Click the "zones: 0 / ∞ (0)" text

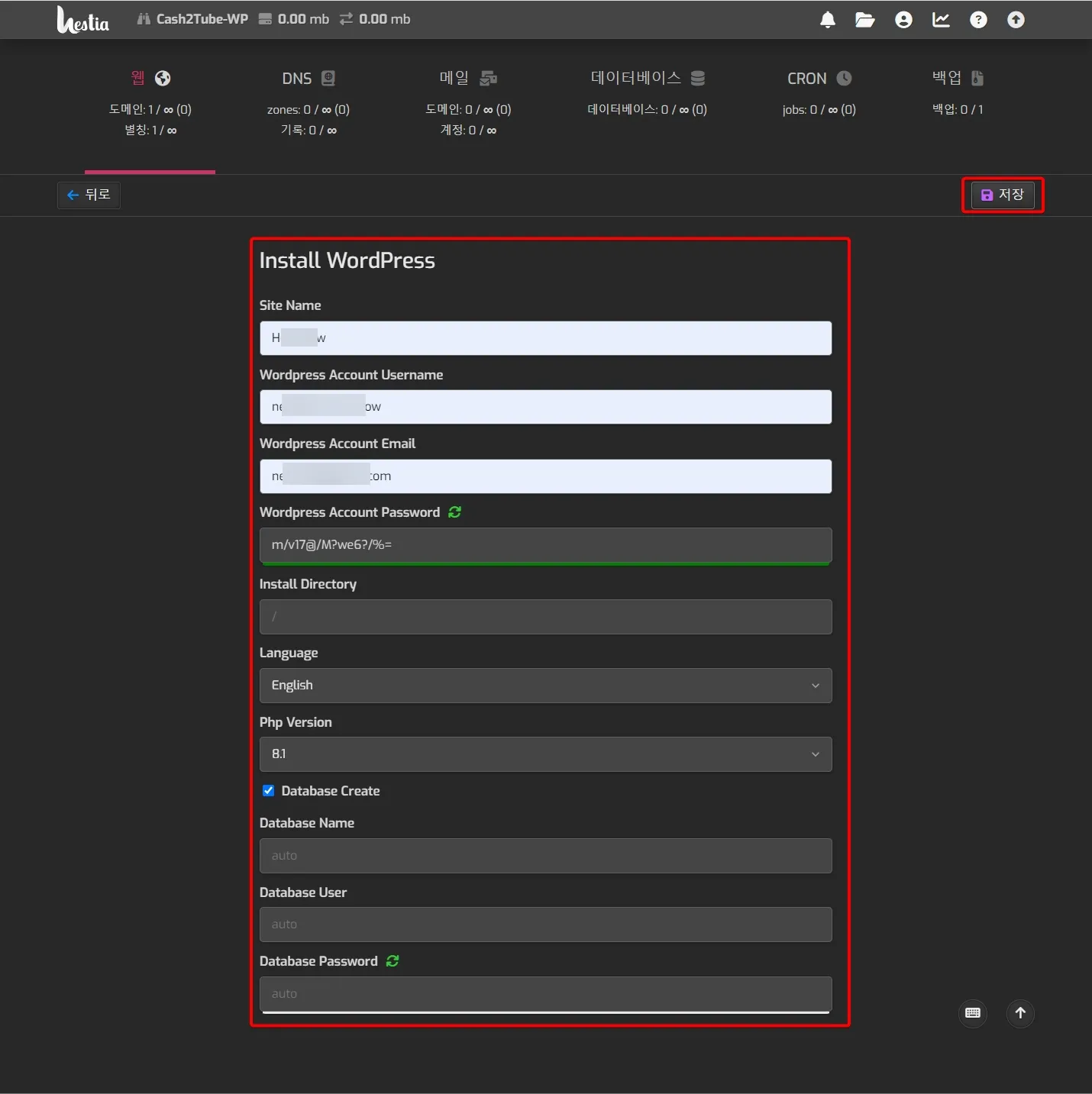tap(309, 109)
